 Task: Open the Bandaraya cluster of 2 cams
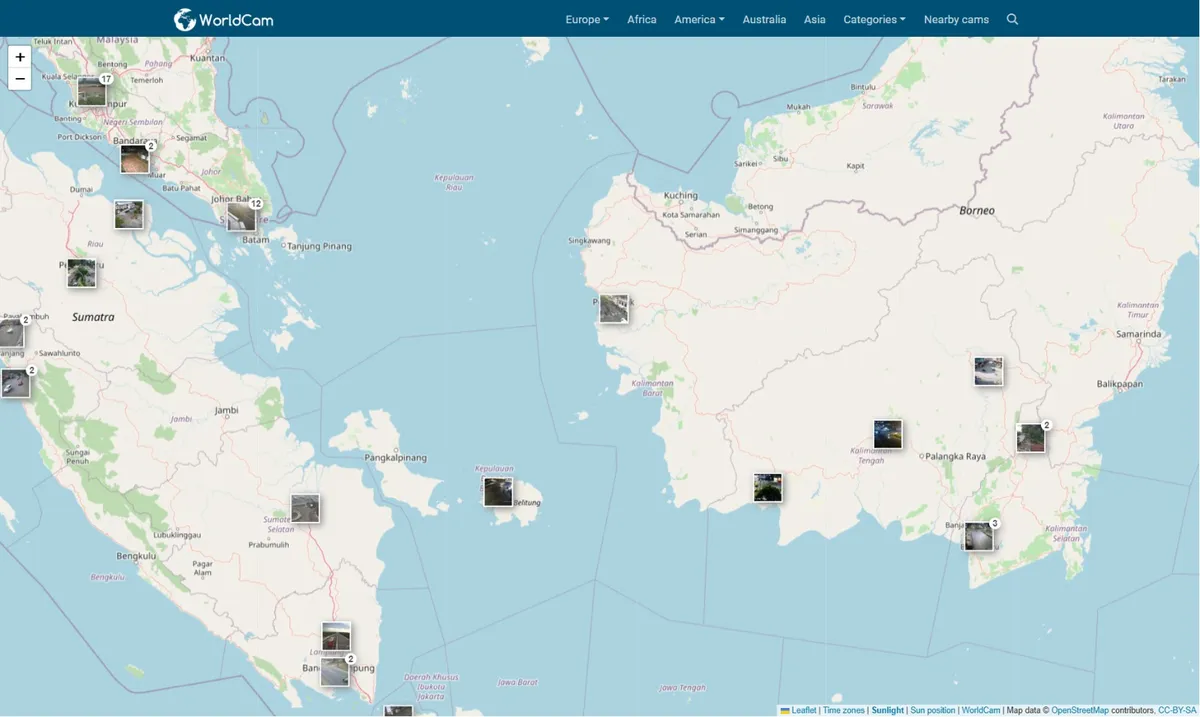pos(135,159)
